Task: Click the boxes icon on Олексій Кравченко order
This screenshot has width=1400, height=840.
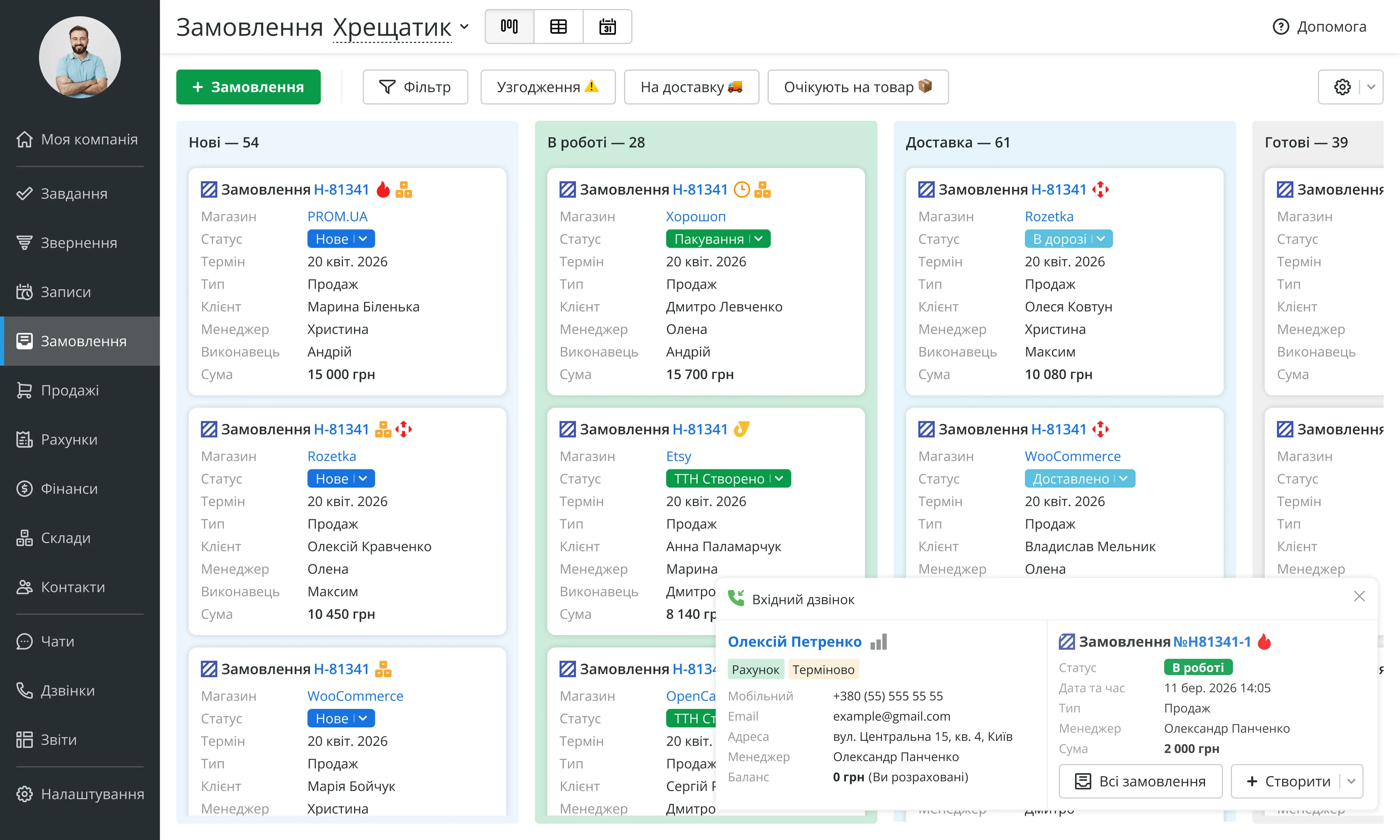Action: (383, 429)
